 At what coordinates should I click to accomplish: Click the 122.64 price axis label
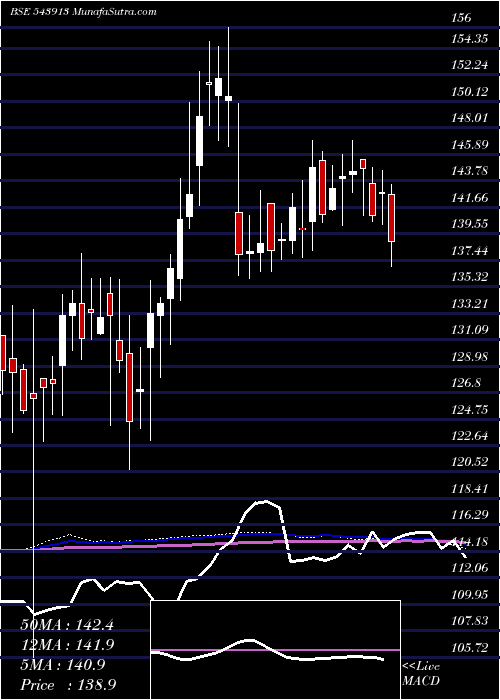click(470, 436)
